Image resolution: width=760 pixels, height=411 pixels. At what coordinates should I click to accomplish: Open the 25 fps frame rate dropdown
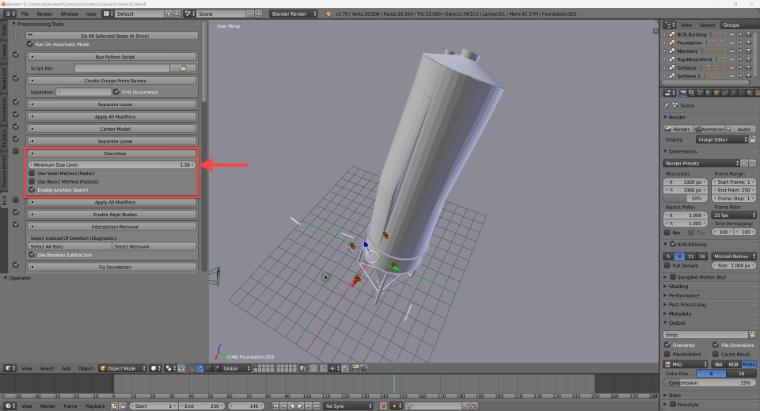pos(734,215)
